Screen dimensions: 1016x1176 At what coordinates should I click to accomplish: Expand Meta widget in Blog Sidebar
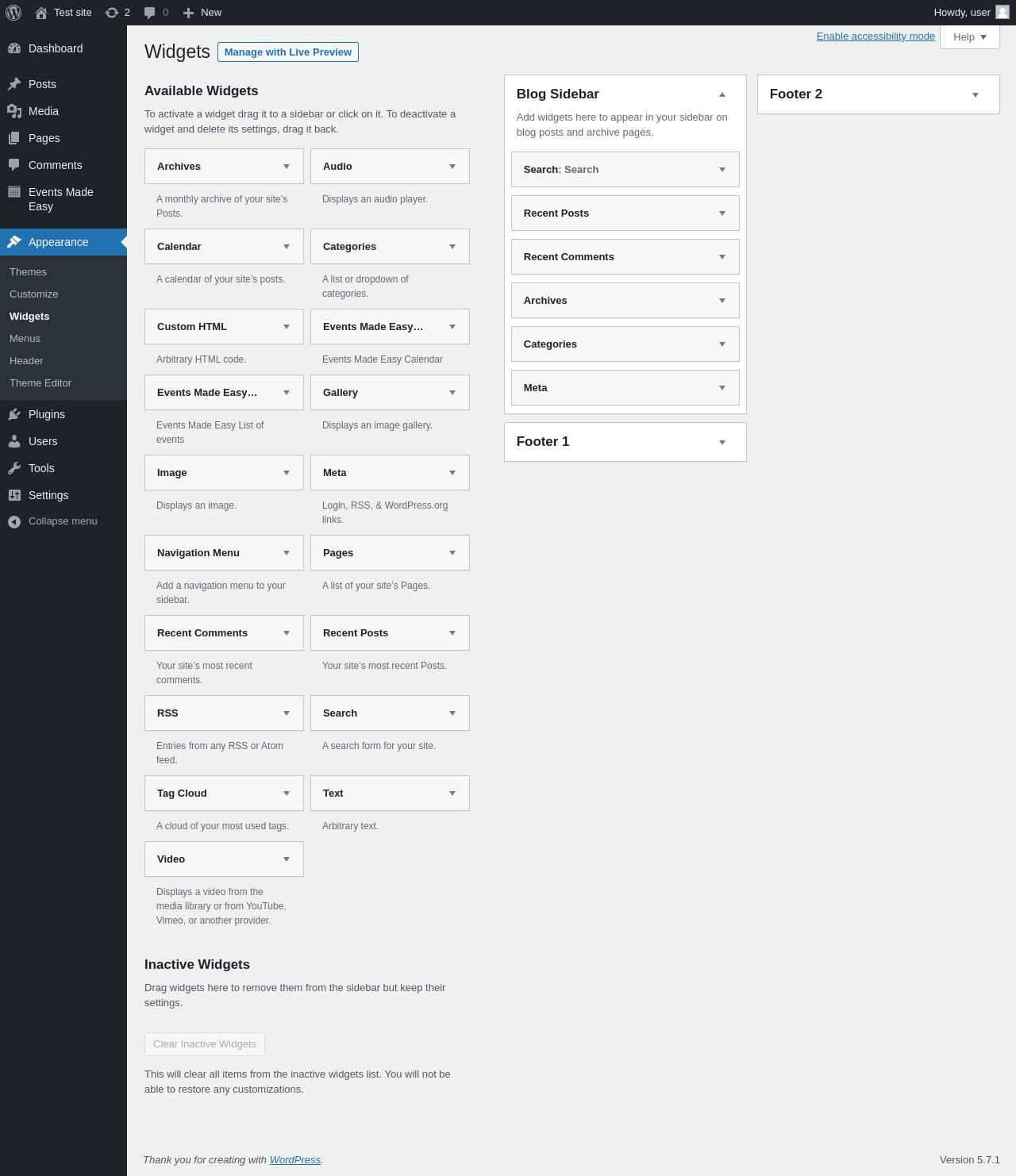click(722, 388)
